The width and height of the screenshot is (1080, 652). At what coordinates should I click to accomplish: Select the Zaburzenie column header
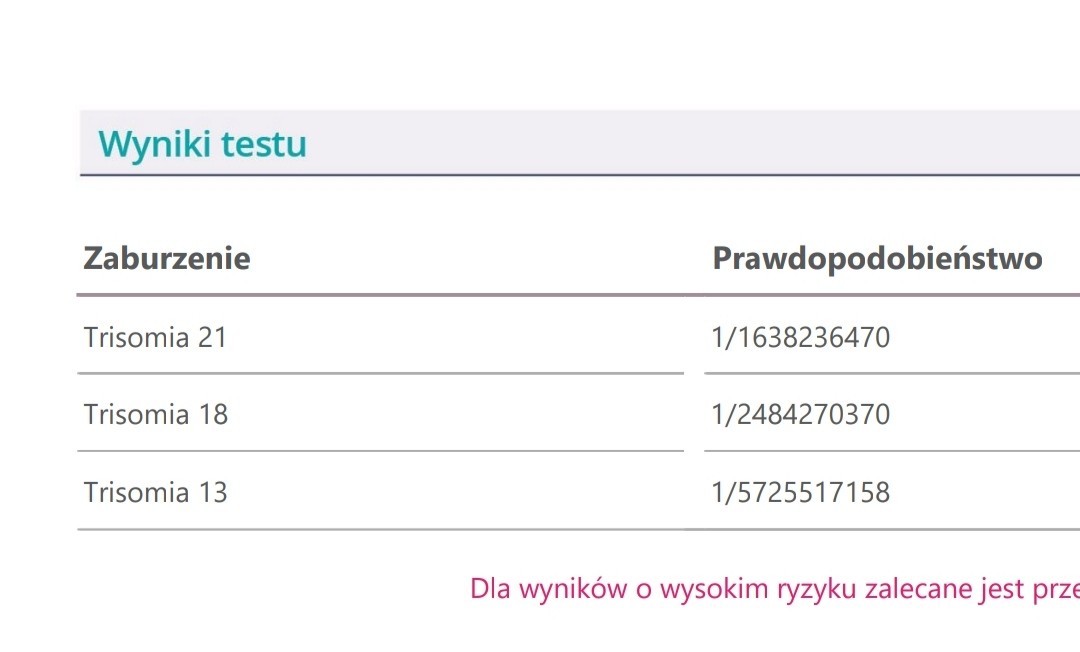click(167, 259)
